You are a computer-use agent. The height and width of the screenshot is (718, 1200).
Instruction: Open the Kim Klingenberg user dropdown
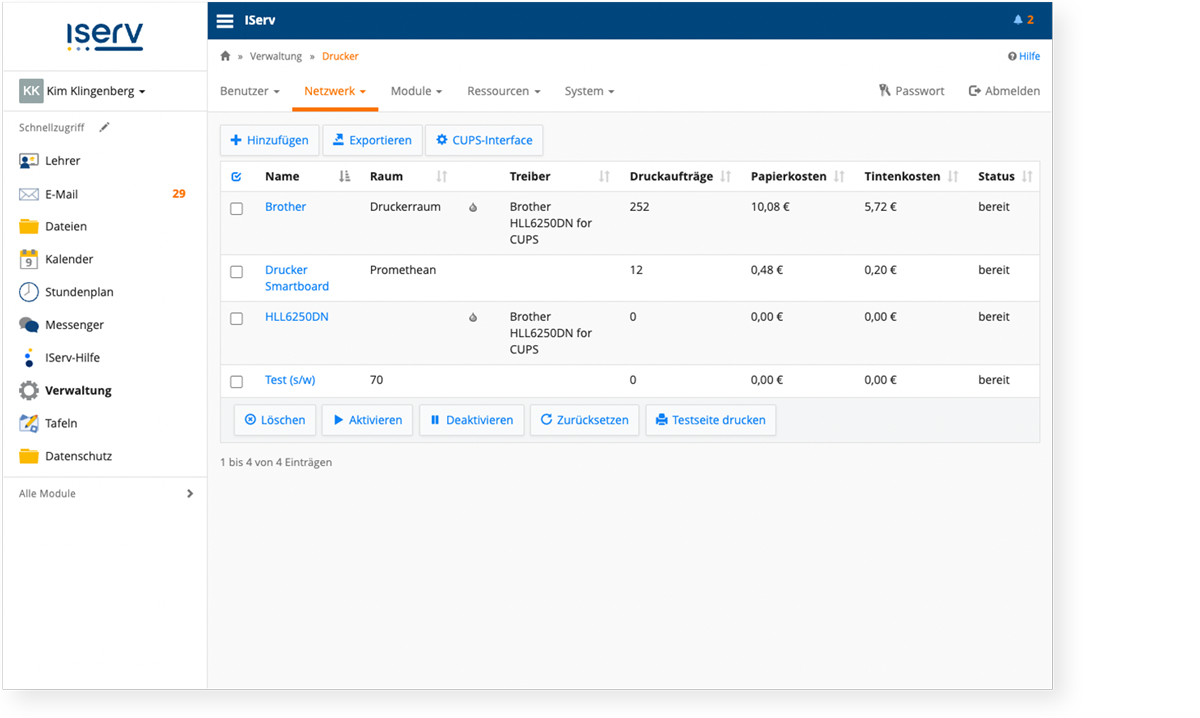click(96, 91)
